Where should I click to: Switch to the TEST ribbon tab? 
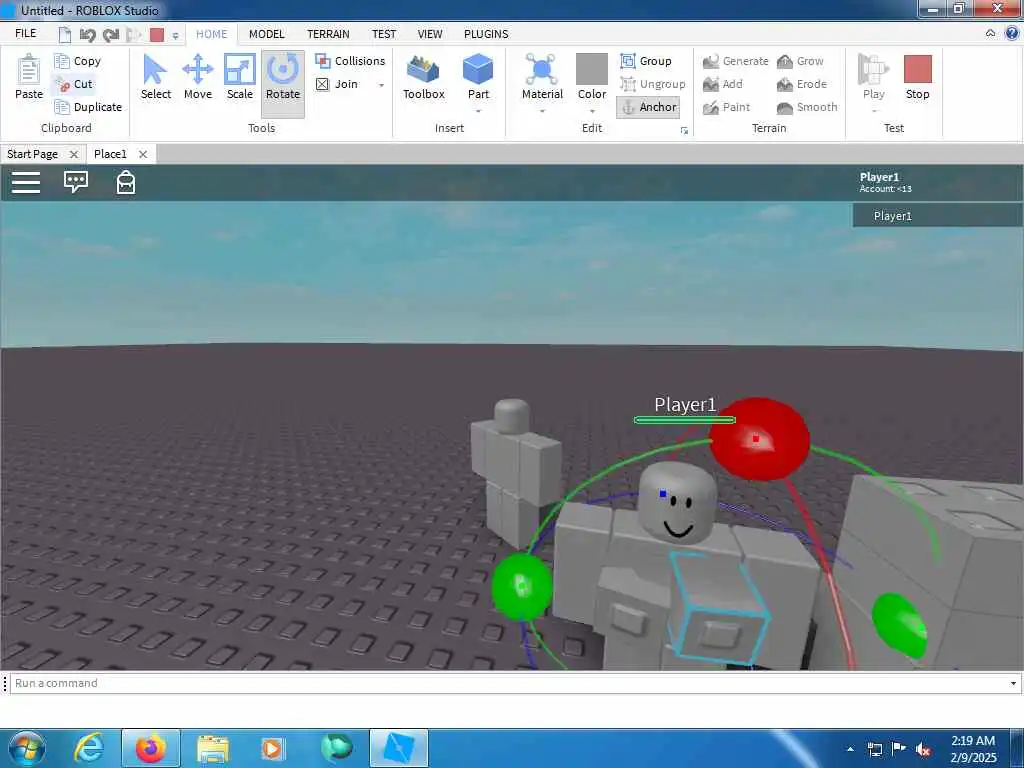pyautogui.click(x=384, y=34)
